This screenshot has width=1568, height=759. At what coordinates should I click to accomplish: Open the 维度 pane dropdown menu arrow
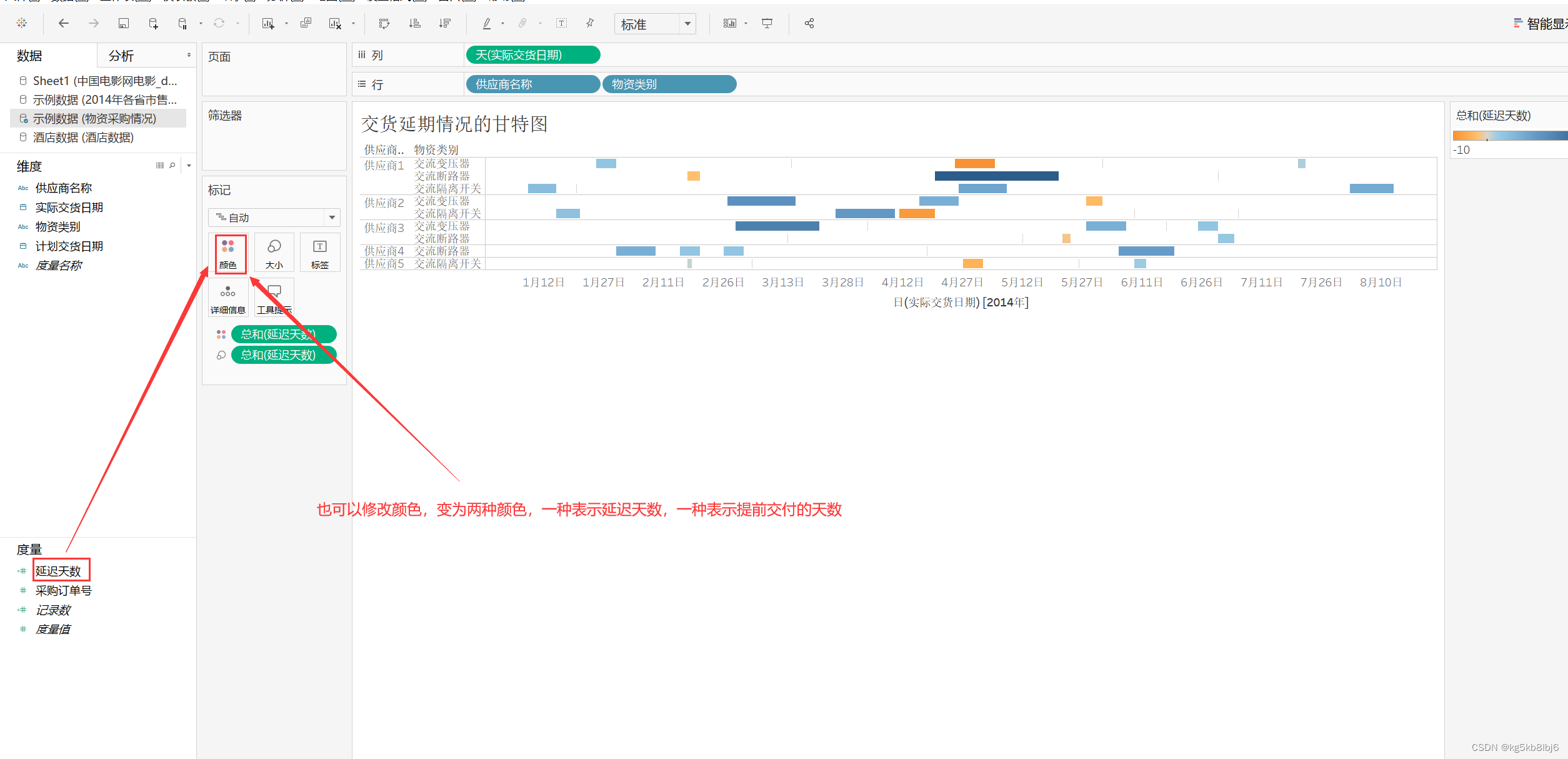189,166
